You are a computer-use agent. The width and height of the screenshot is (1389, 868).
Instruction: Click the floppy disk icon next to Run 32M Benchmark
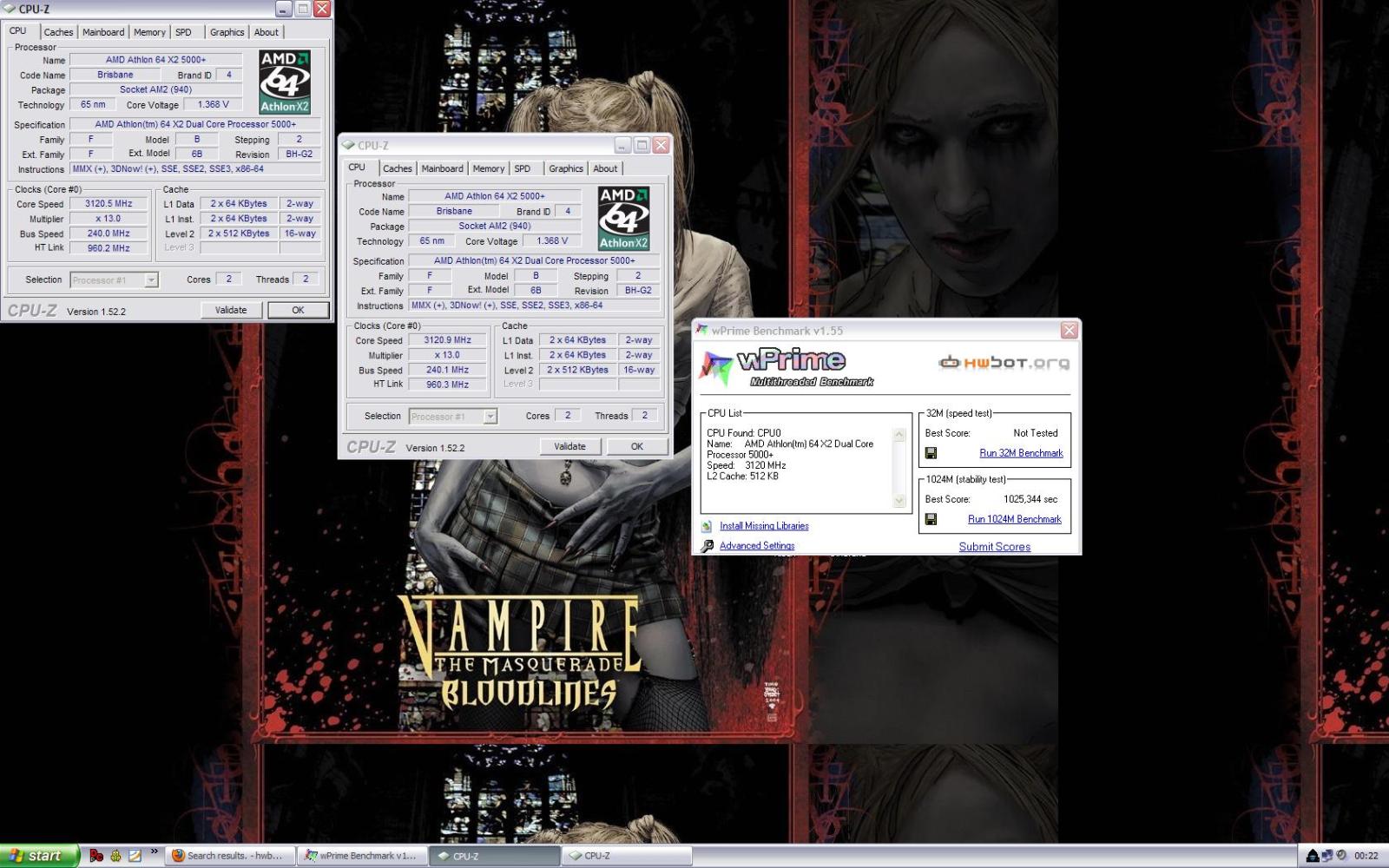tap(931, 453)
